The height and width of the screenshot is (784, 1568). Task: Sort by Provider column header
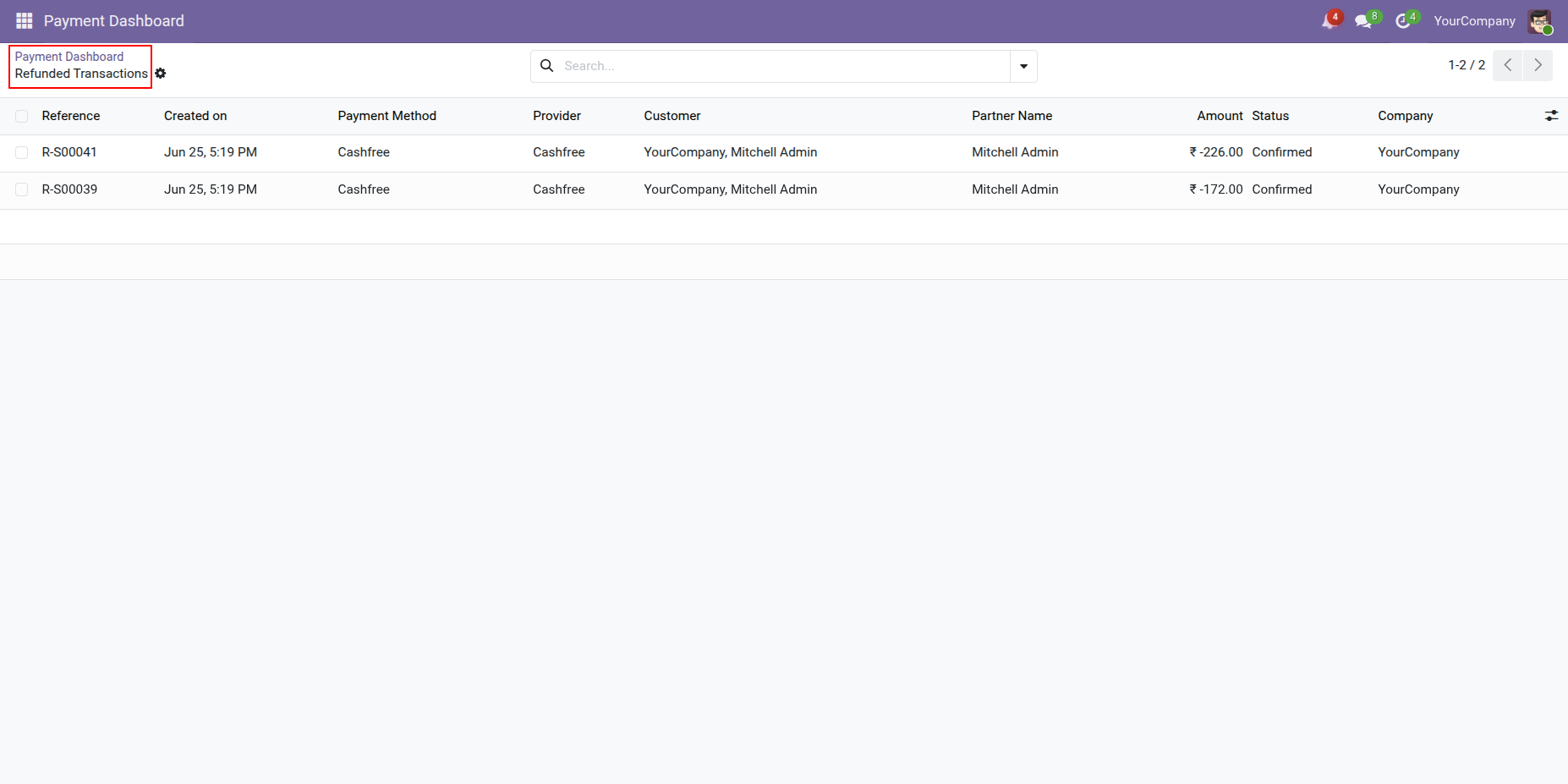(x=557, y=116)
